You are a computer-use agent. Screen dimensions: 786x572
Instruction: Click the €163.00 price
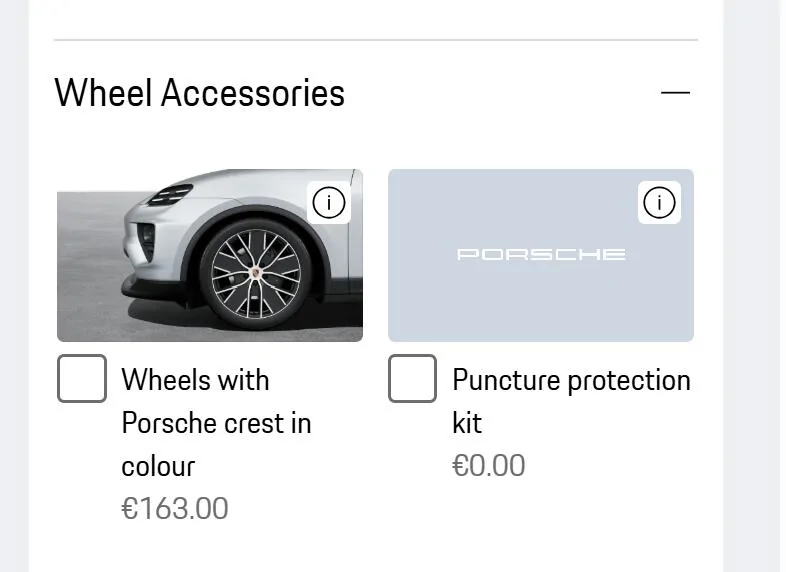175,508
